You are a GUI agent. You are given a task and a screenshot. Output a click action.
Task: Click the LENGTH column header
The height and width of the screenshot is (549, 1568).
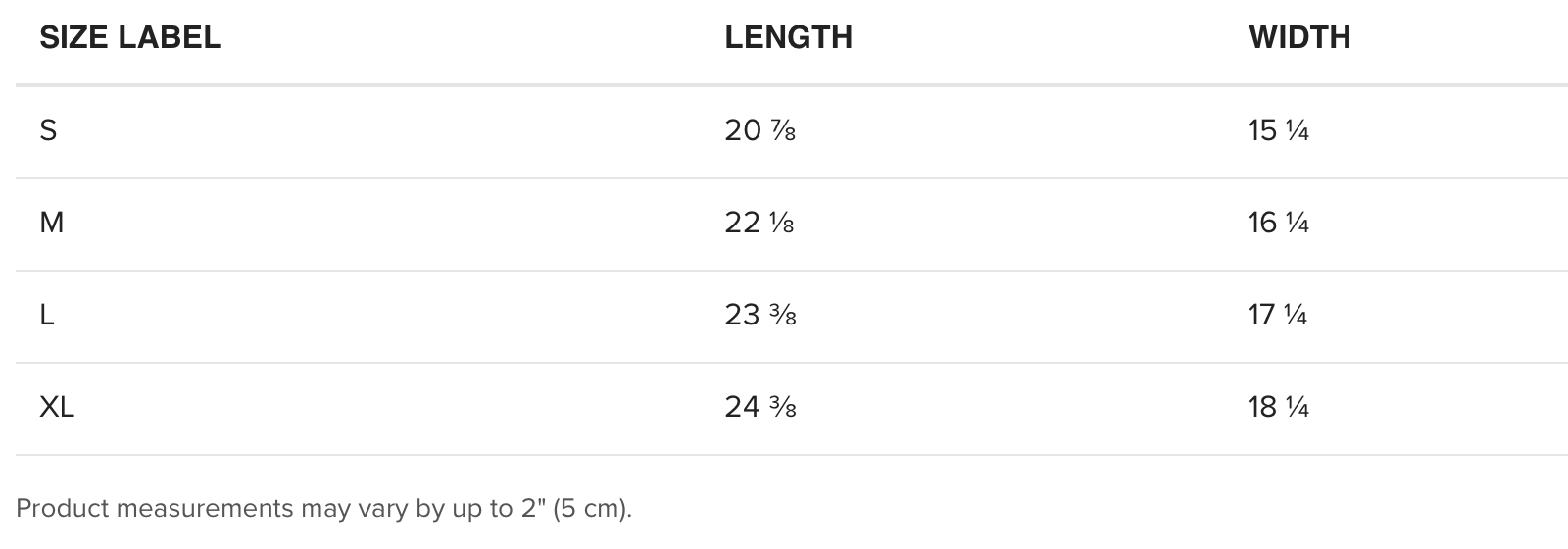[788, 37]
